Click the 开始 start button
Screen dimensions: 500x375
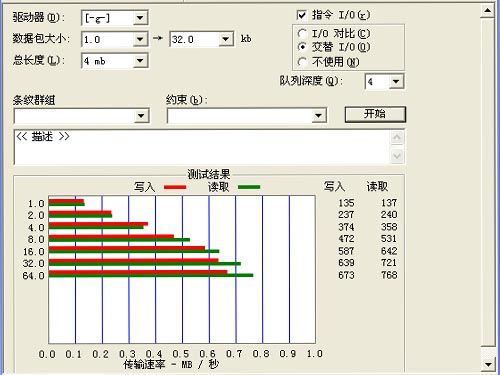375,114
